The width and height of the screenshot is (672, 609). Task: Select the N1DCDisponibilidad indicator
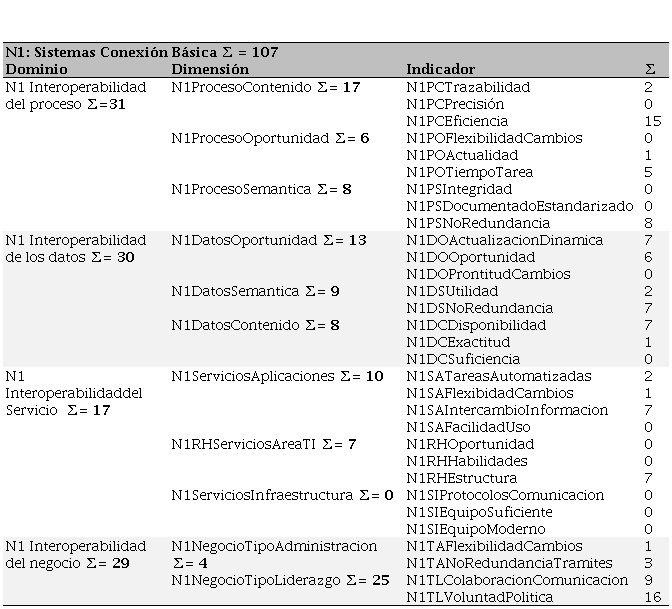coord(476,325)
